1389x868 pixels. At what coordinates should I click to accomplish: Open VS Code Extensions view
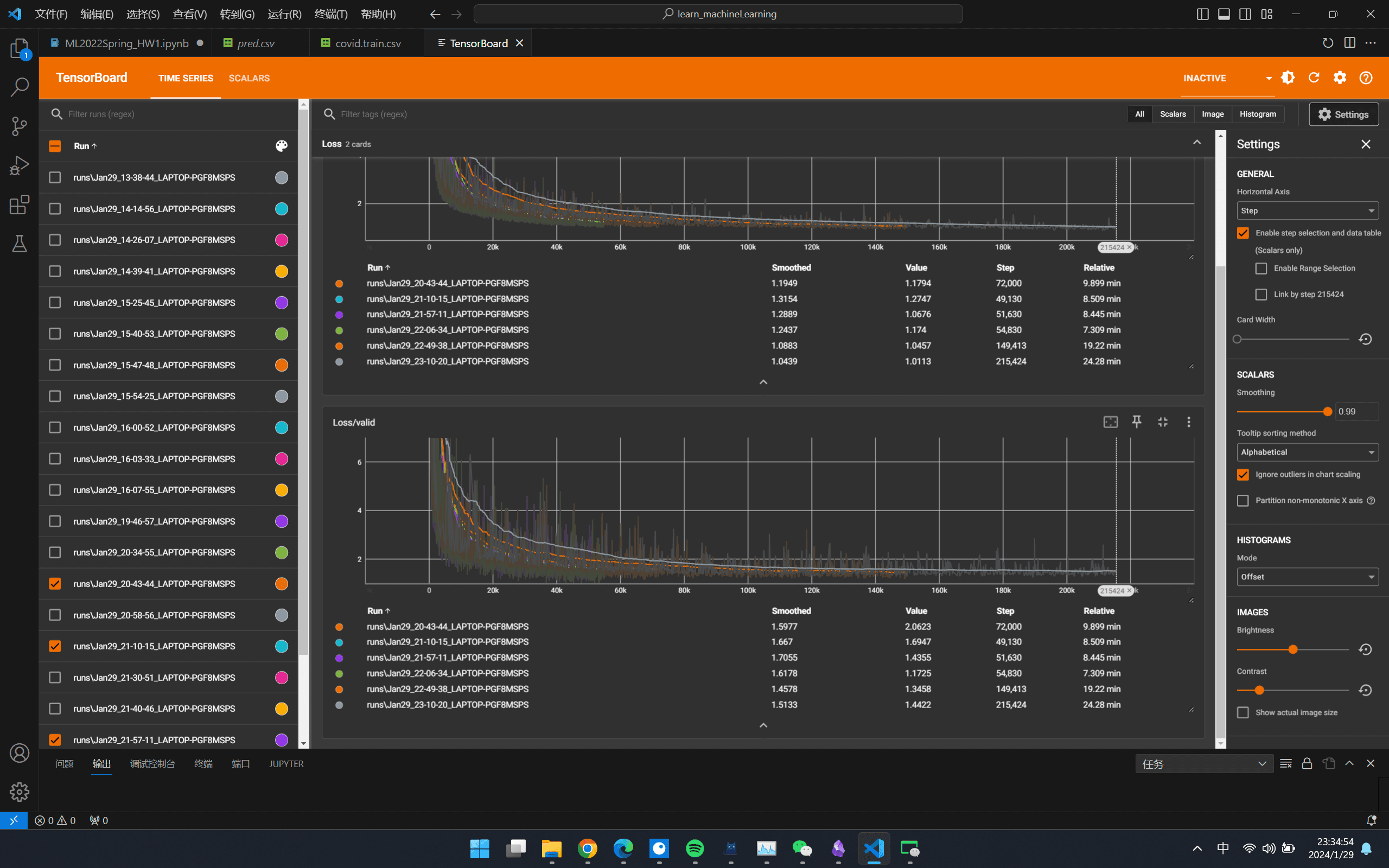20,205
